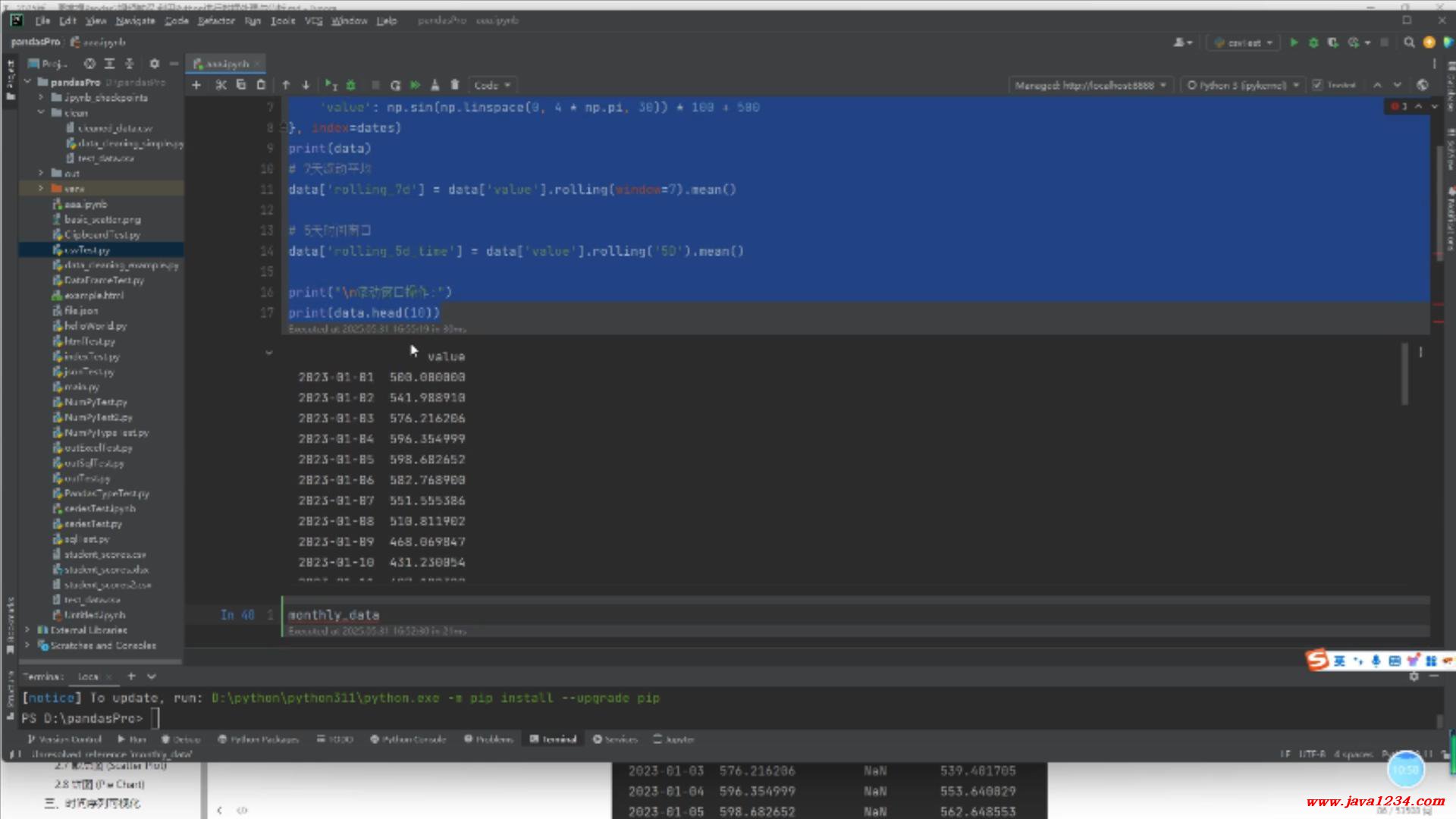
Task: Open the Python 3 kernel dropdown
Action: tap(1243, 85)
